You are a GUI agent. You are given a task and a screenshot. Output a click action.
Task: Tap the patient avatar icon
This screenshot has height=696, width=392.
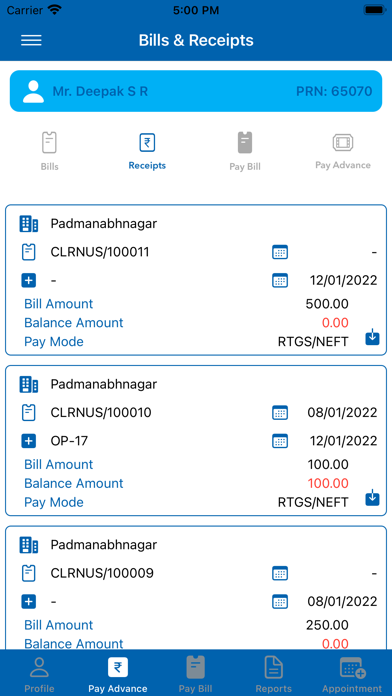pyautogui.click(x=33, y=91)
